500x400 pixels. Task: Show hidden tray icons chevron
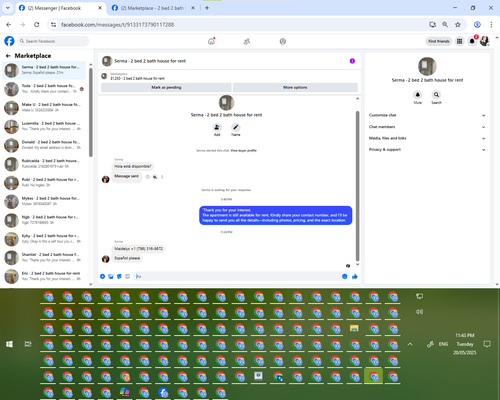(x=410, y=344)
